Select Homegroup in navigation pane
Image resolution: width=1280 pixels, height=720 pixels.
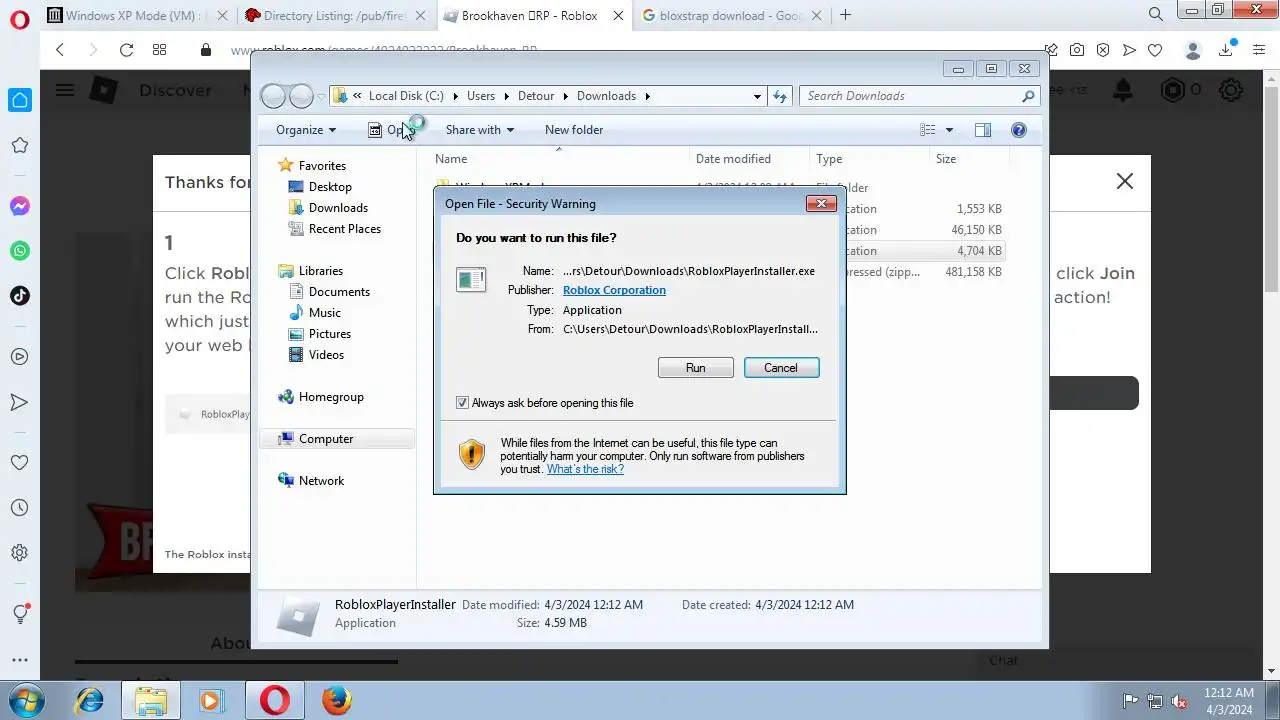click(x=331, y=397)
